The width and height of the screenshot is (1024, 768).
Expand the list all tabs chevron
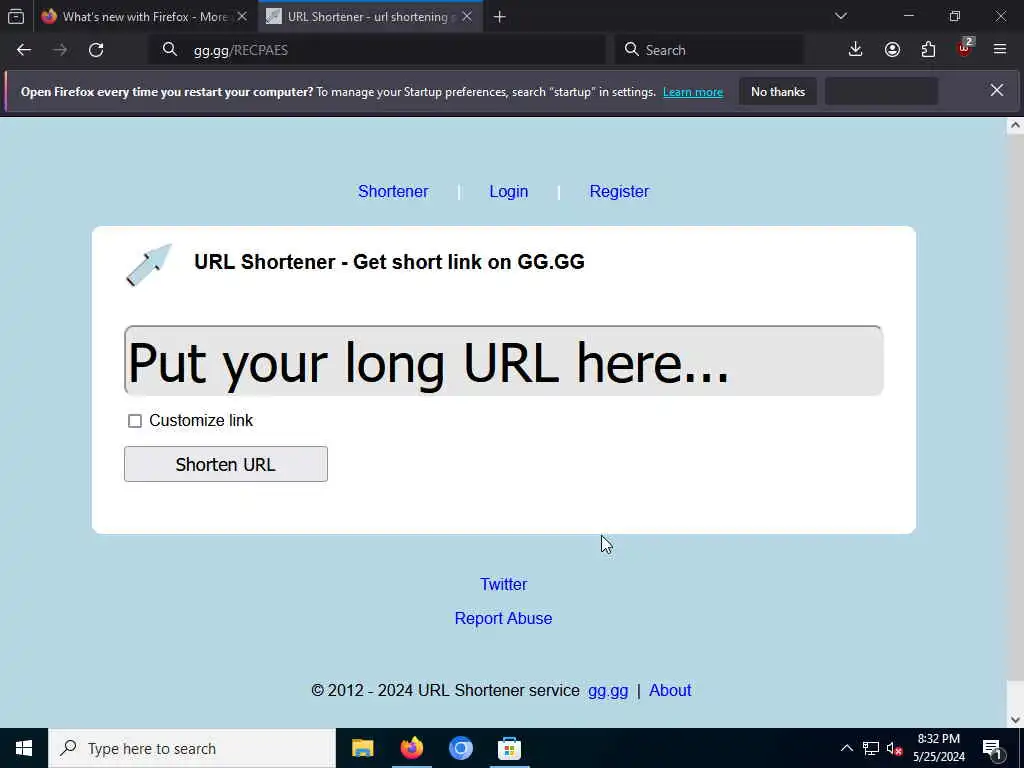(x=841, y=16)
